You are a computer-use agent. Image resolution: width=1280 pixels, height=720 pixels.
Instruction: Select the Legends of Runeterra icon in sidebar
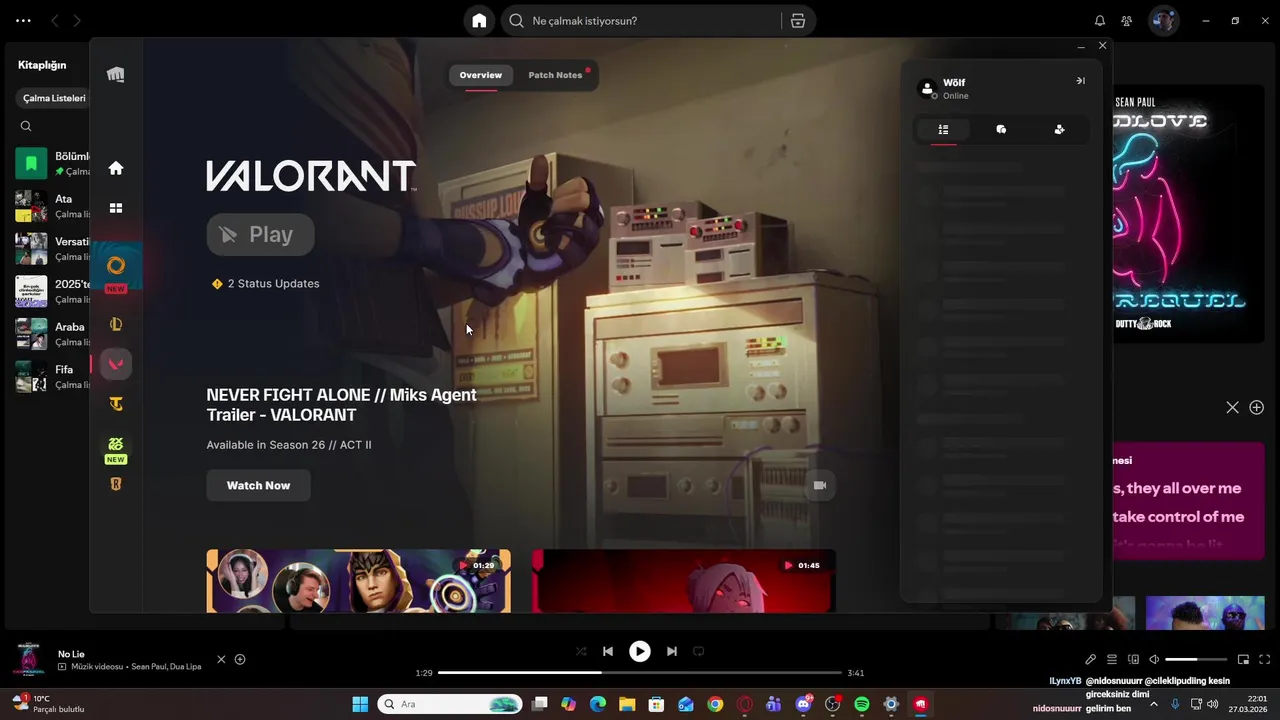pos(116,484)
